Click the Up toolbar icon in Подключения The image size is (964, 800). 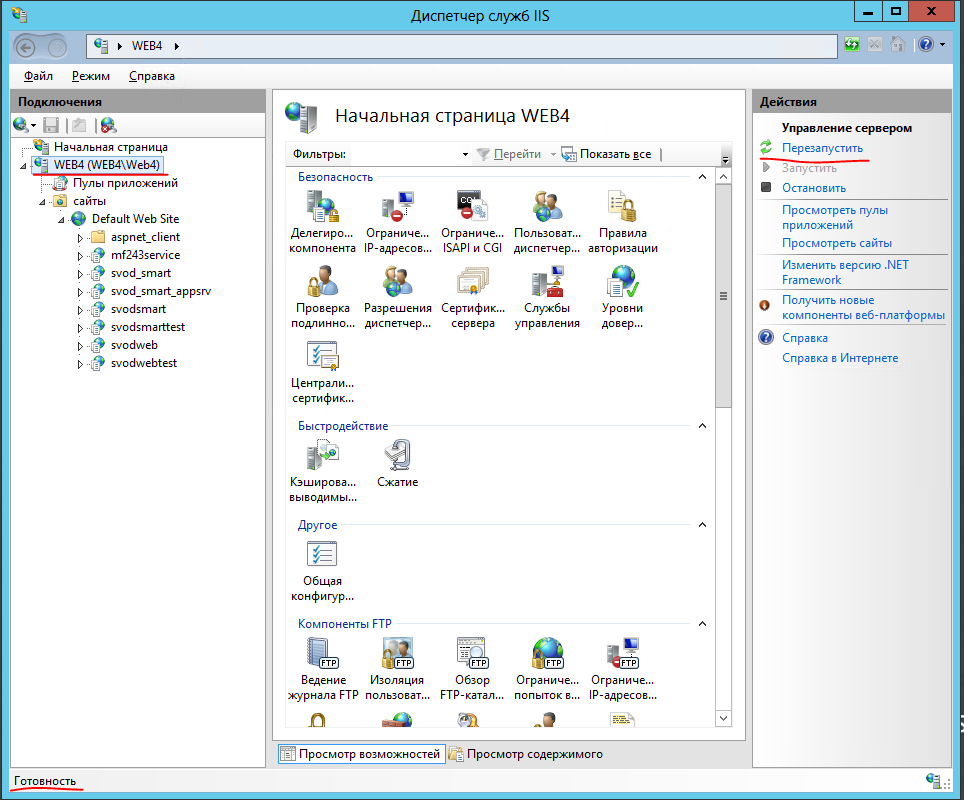pos(79,125)
